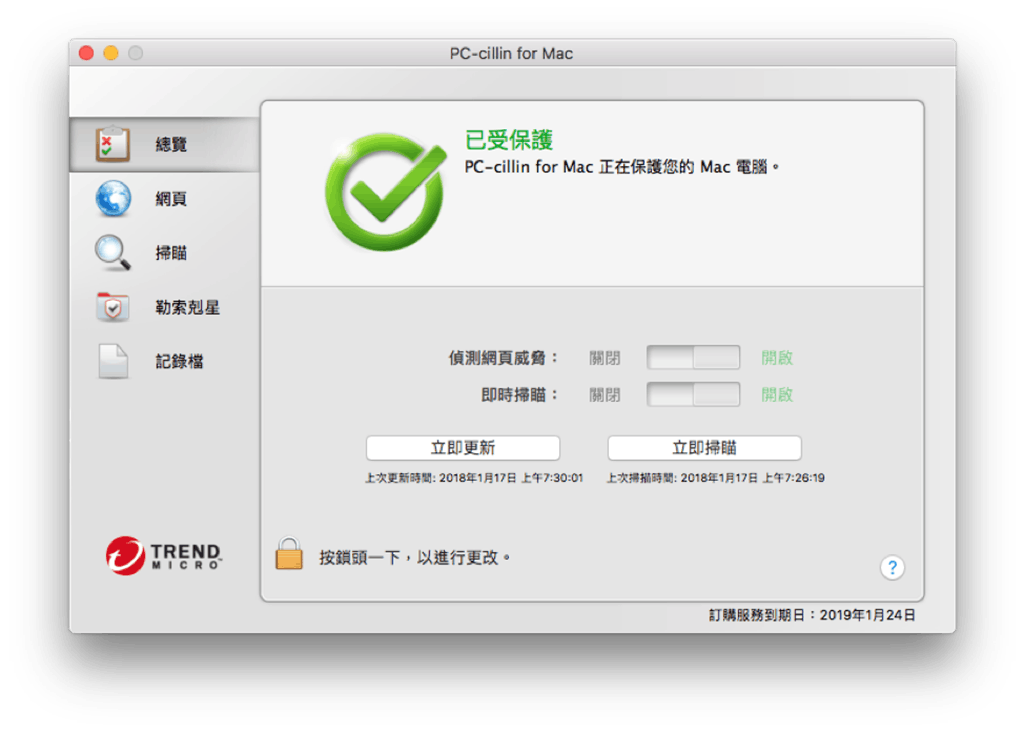This screenshot has height=731, width=1024.
Task: Click the 按鎖頭一下，以進行更改 text
Action: 414,557
